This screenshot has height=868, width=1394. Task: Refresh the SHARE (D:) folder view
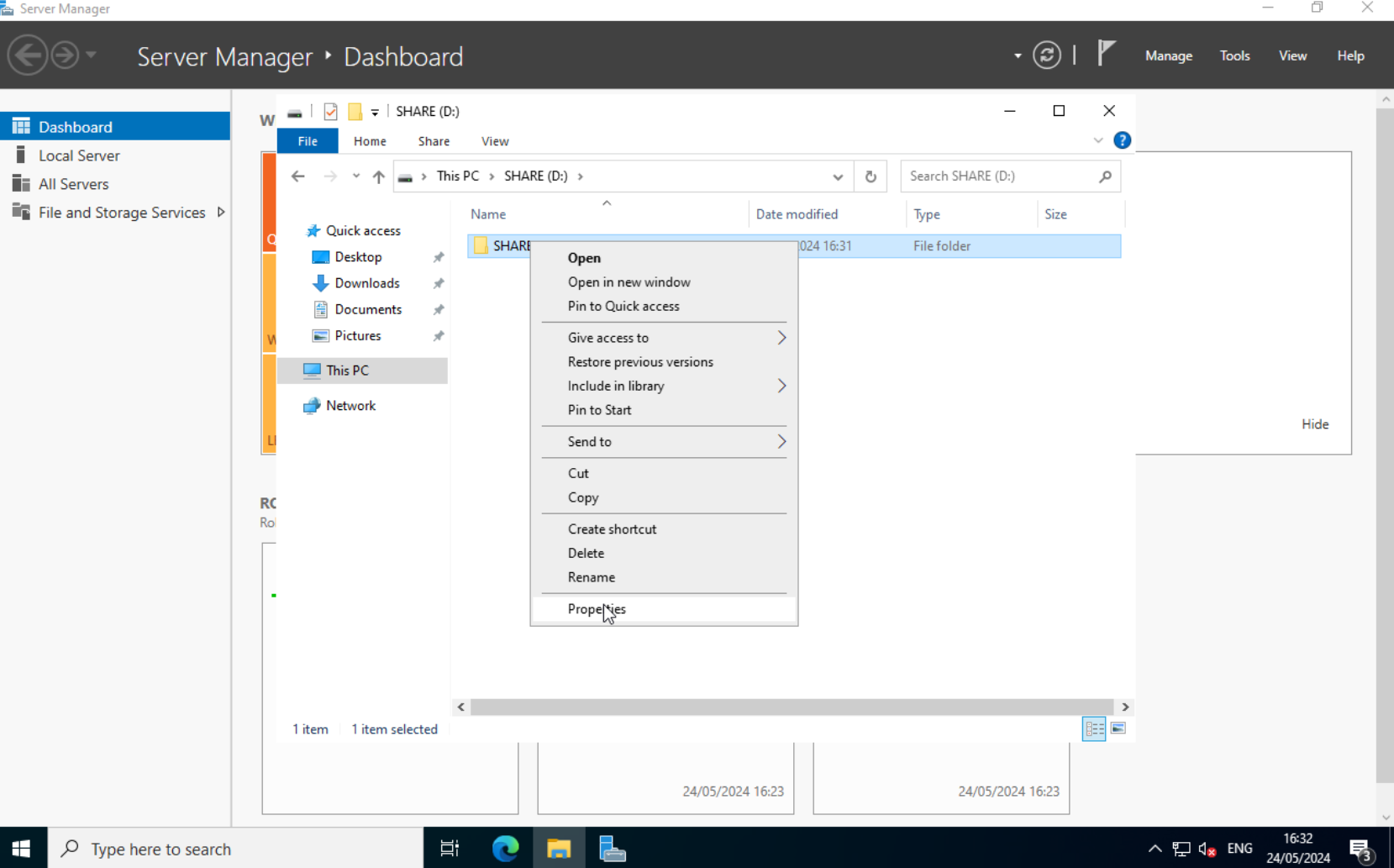[871, 176]
